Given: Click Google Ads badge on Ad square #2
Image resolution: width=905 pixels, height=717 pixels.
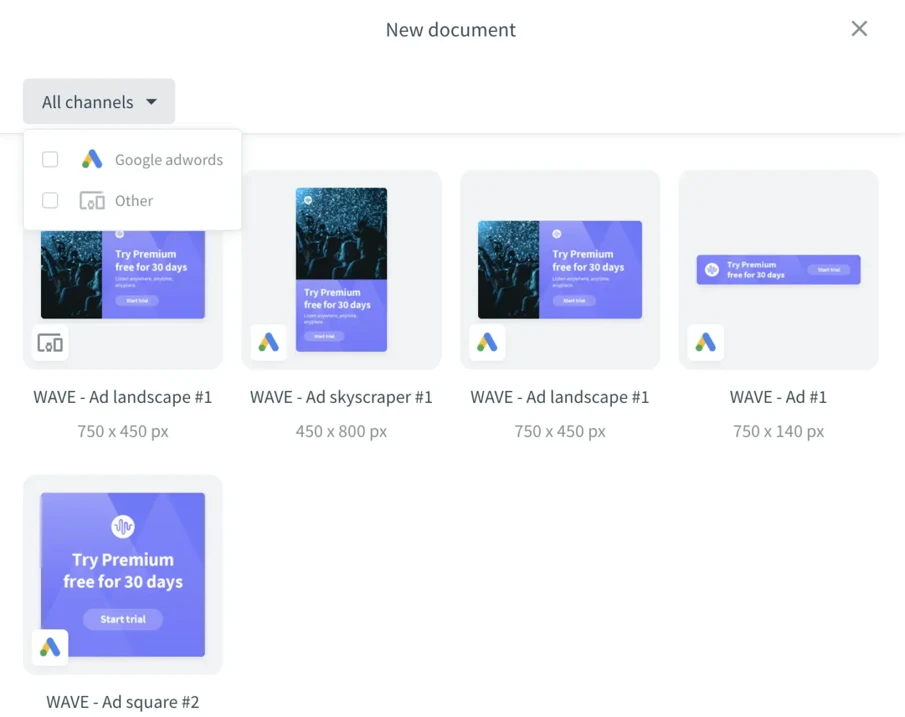Looking at the screenshot, I should (x=50, y=648).
